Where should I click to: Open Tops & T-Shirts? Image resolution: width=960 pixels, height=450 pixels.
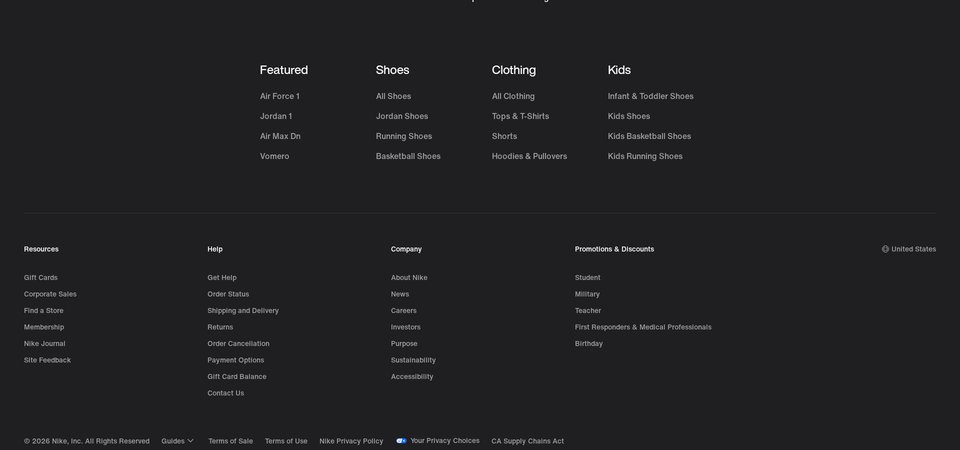pos(520,116)
